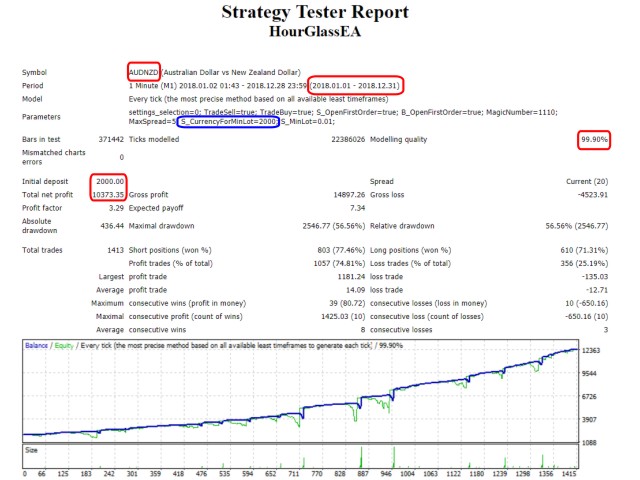Viewport: 640px width, 480px height.
Task: Click the consecutive losses count '10 (-650.16)'
Action: point(587,303)
